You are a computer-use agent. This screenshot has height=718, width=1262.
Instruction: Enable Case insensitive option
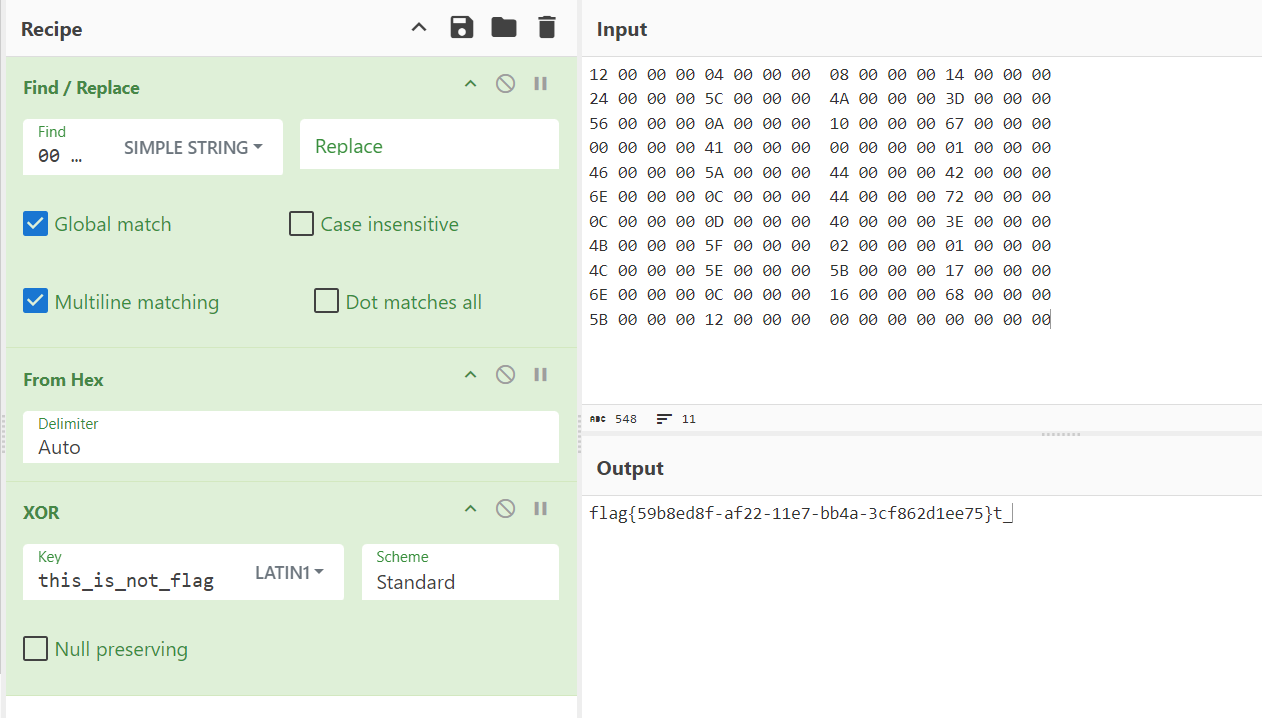(301, 224)
